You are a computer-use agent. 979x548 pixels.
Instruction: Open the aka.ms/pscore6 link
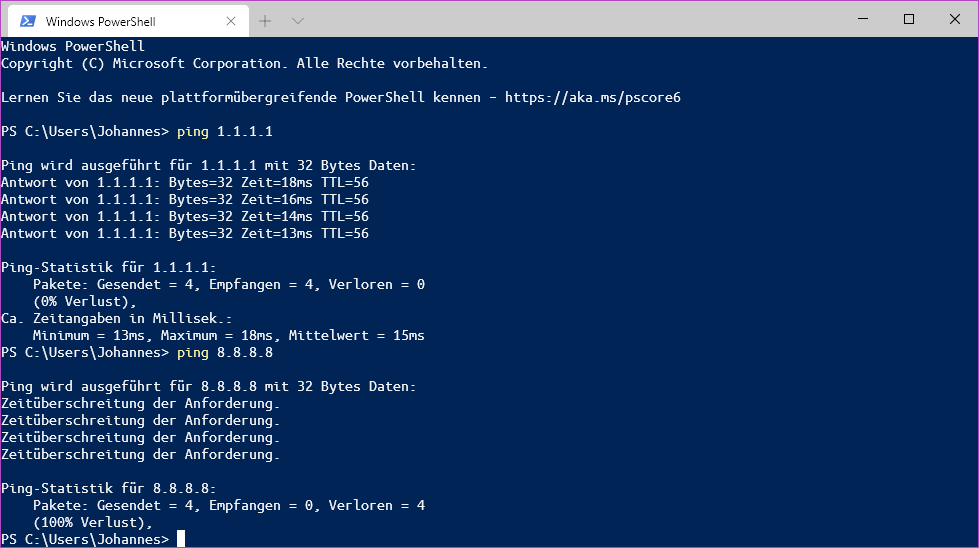coord(593,98)
